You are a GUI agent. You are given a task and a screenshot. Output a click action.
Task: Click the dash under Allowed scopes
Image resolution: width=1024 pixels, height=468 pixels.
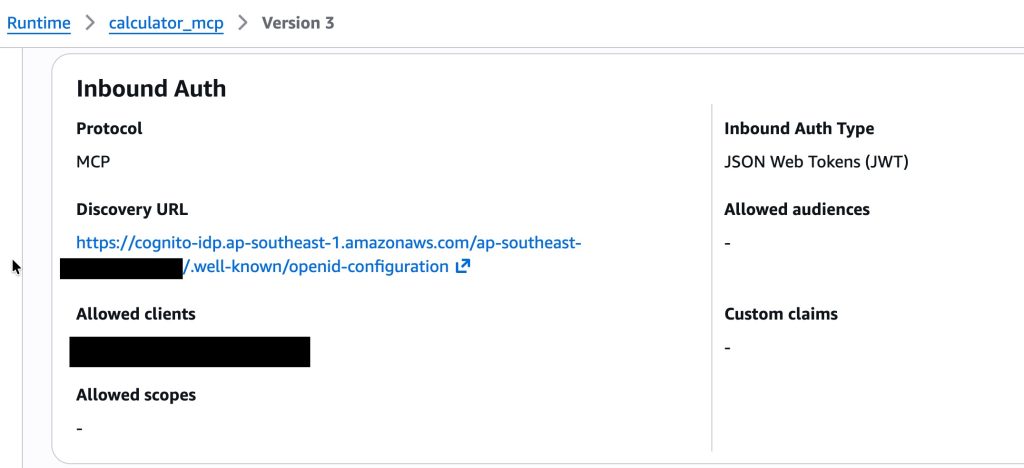(79, 428)
